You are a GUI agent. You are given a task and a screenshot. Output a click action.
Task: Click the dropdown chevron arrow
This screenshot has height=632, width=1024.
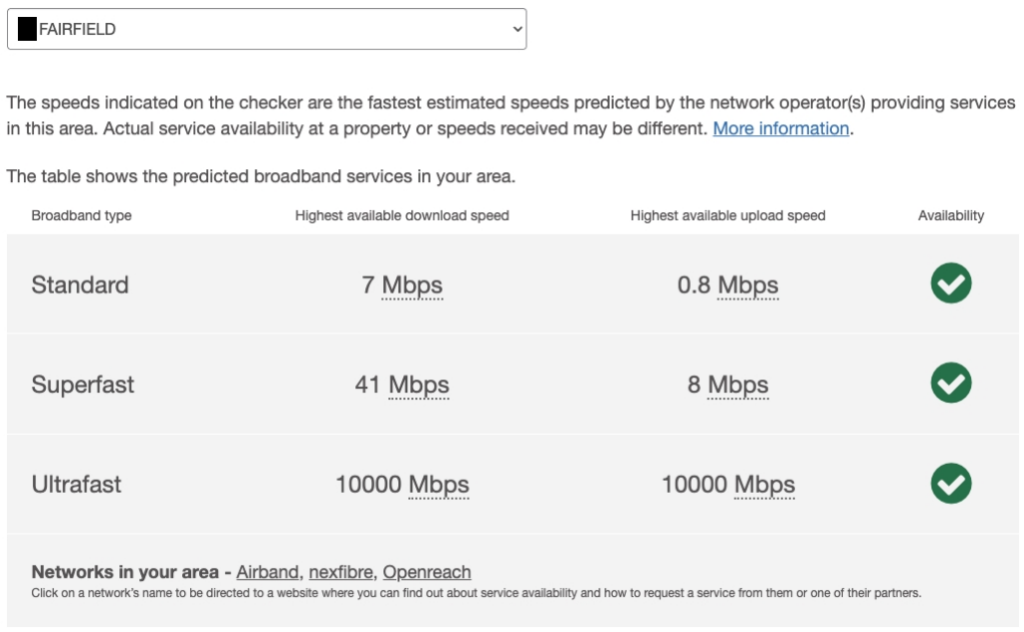click(x=517, y=29)
